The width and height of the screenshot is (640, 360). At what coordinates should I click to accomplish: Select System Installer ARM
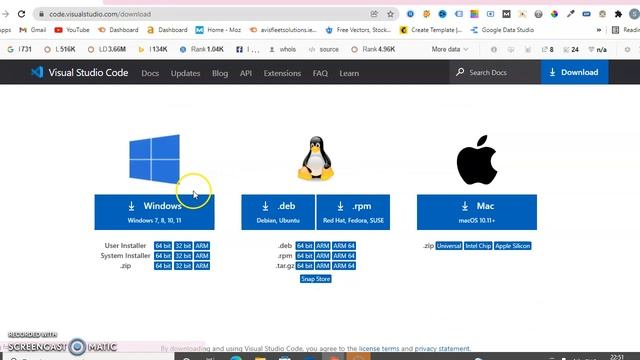point(202,256)
